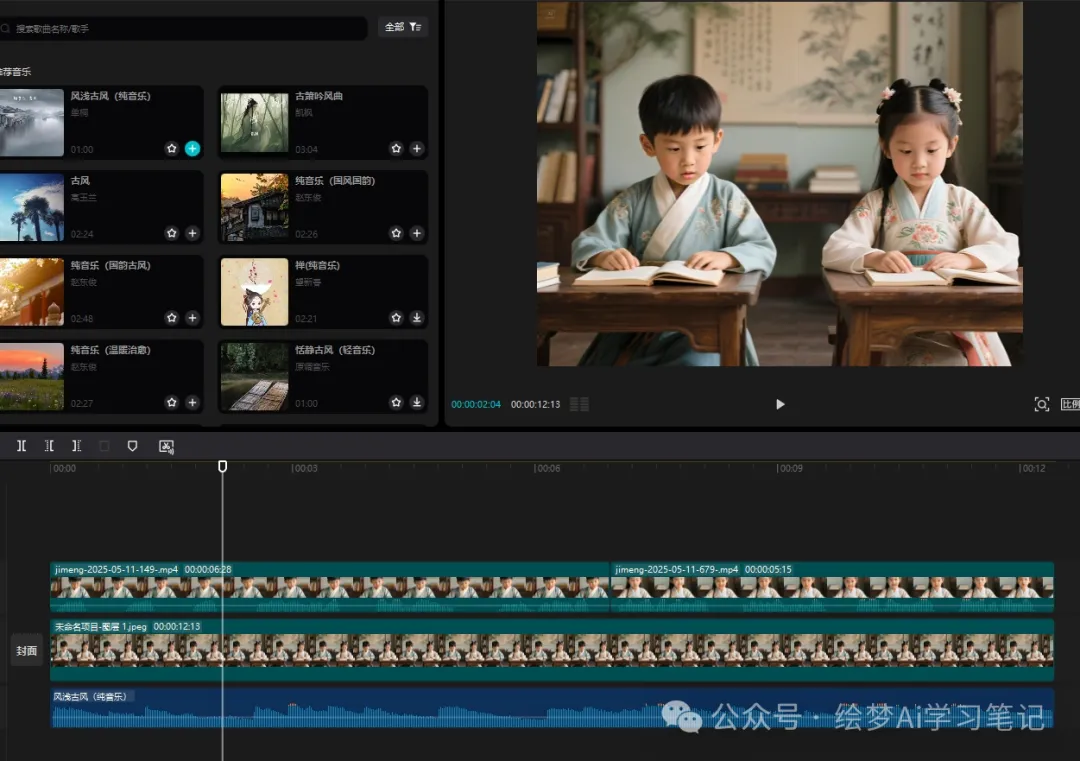1080x761 pixels.
Task: Click the add button on 古风 by 毛玉兰
Action: coord(191,233)
